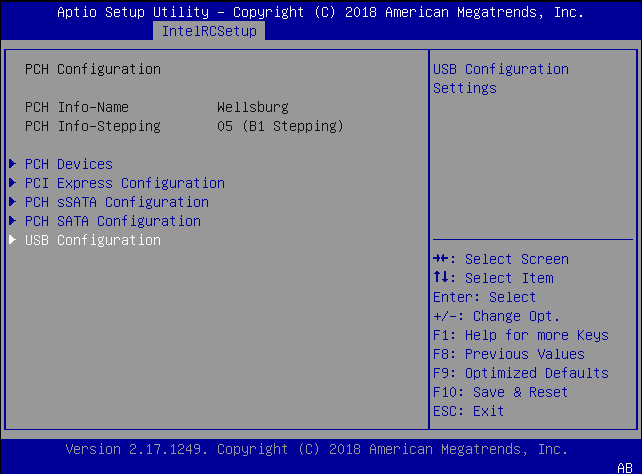This screenshot has width=642, height=474.
Task: Click the F1 Help for more Keys hint
Action: (520, 335)
